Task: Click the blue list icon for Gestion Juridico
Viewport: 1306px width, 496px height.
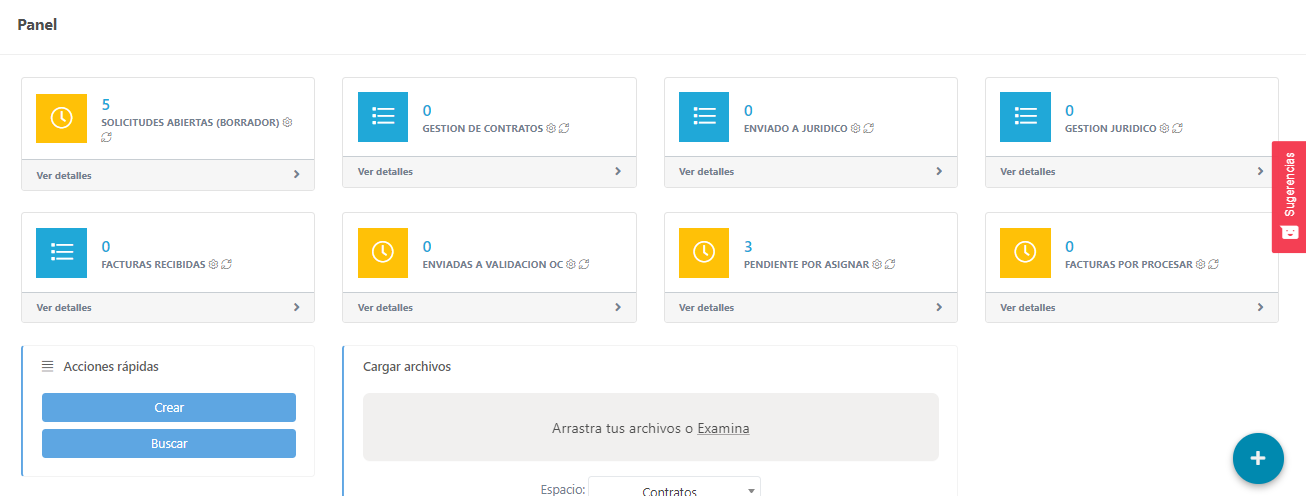Action: click(x=1025, y=118)
